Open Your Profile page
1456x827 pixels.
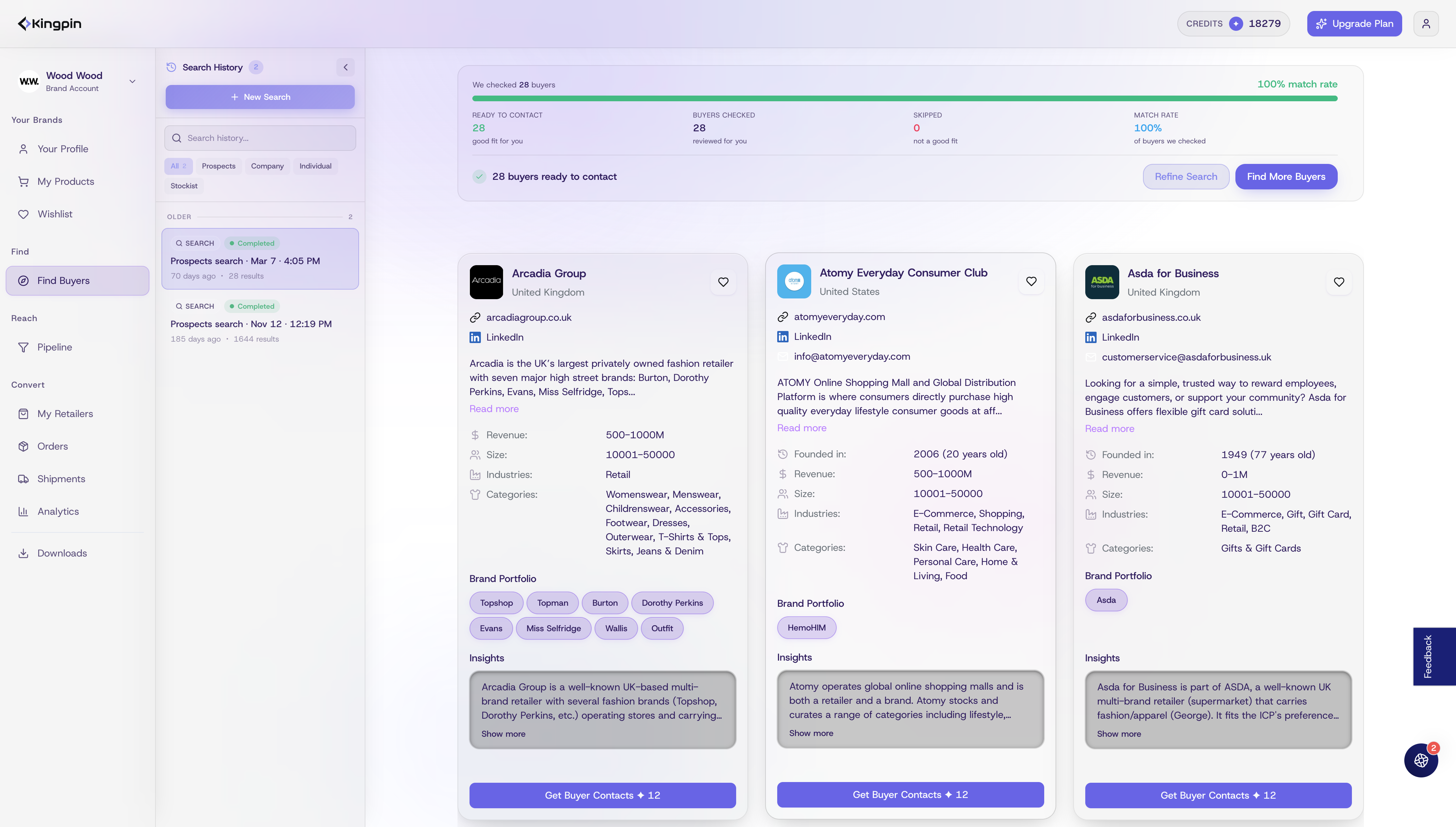tap(77, 149)
